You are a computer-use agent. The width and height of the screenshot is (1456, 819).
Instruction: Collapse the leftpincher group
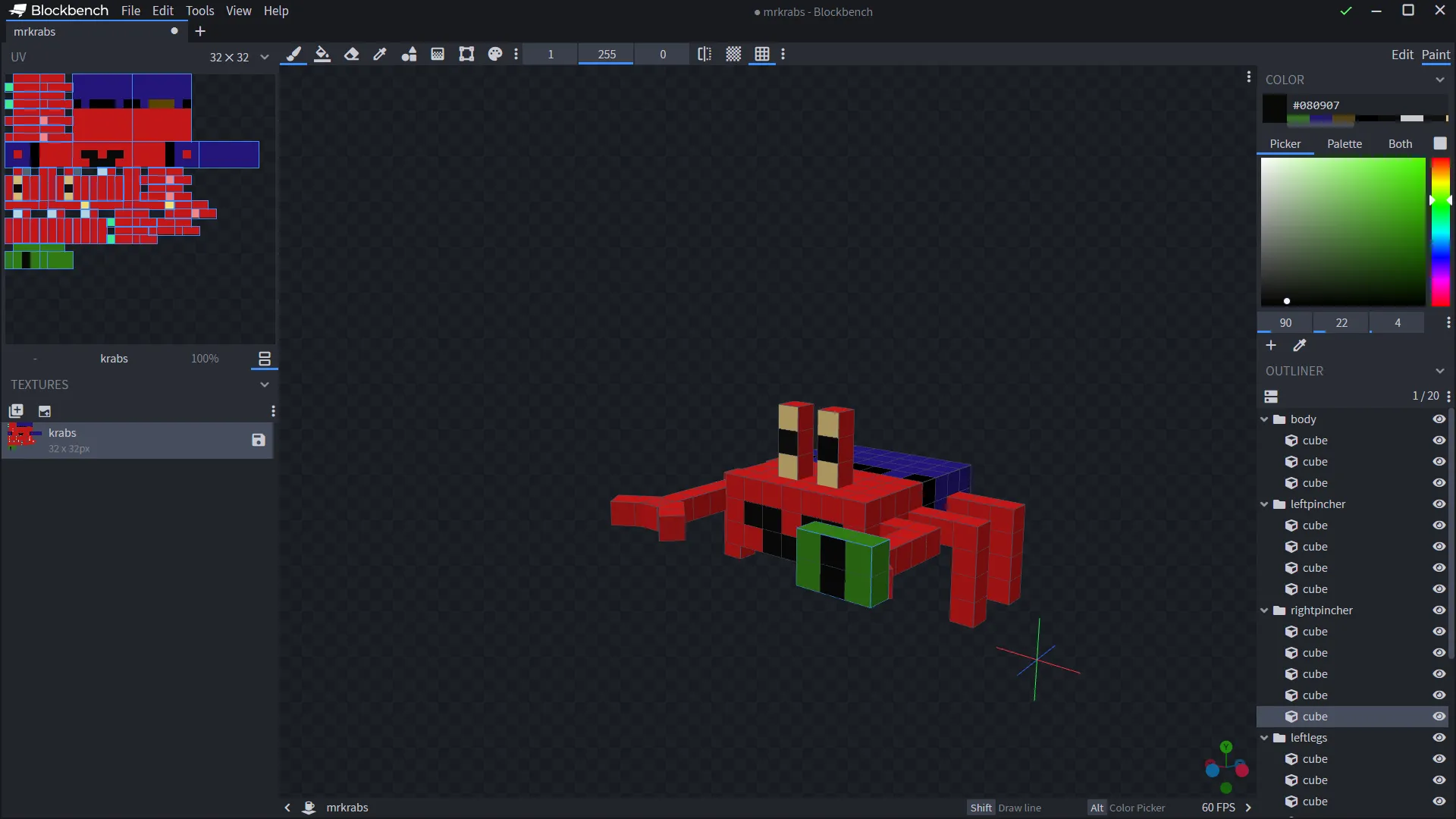1264,504
